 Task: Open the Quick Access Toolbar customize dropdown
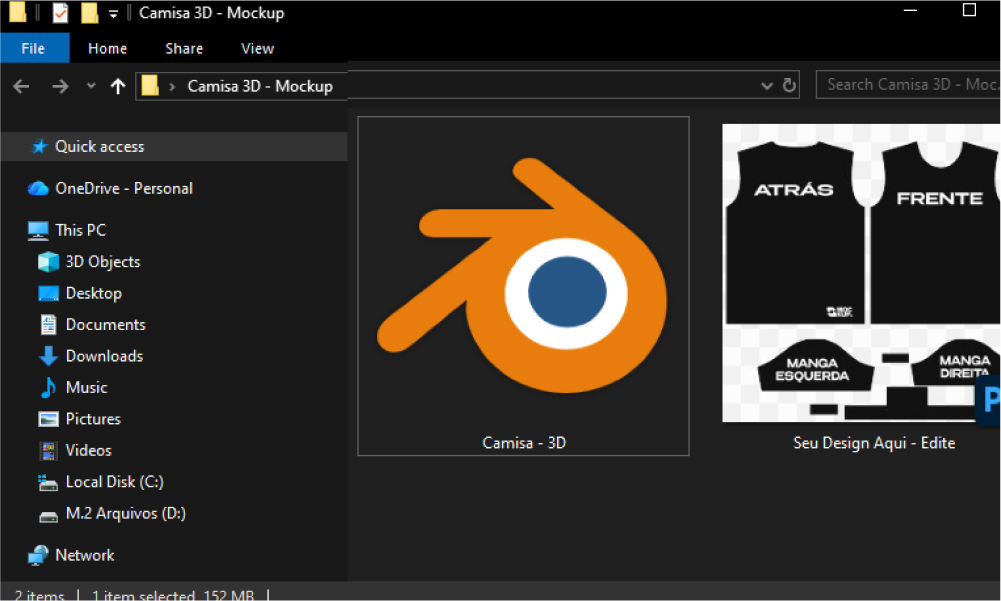pos(113,14)
